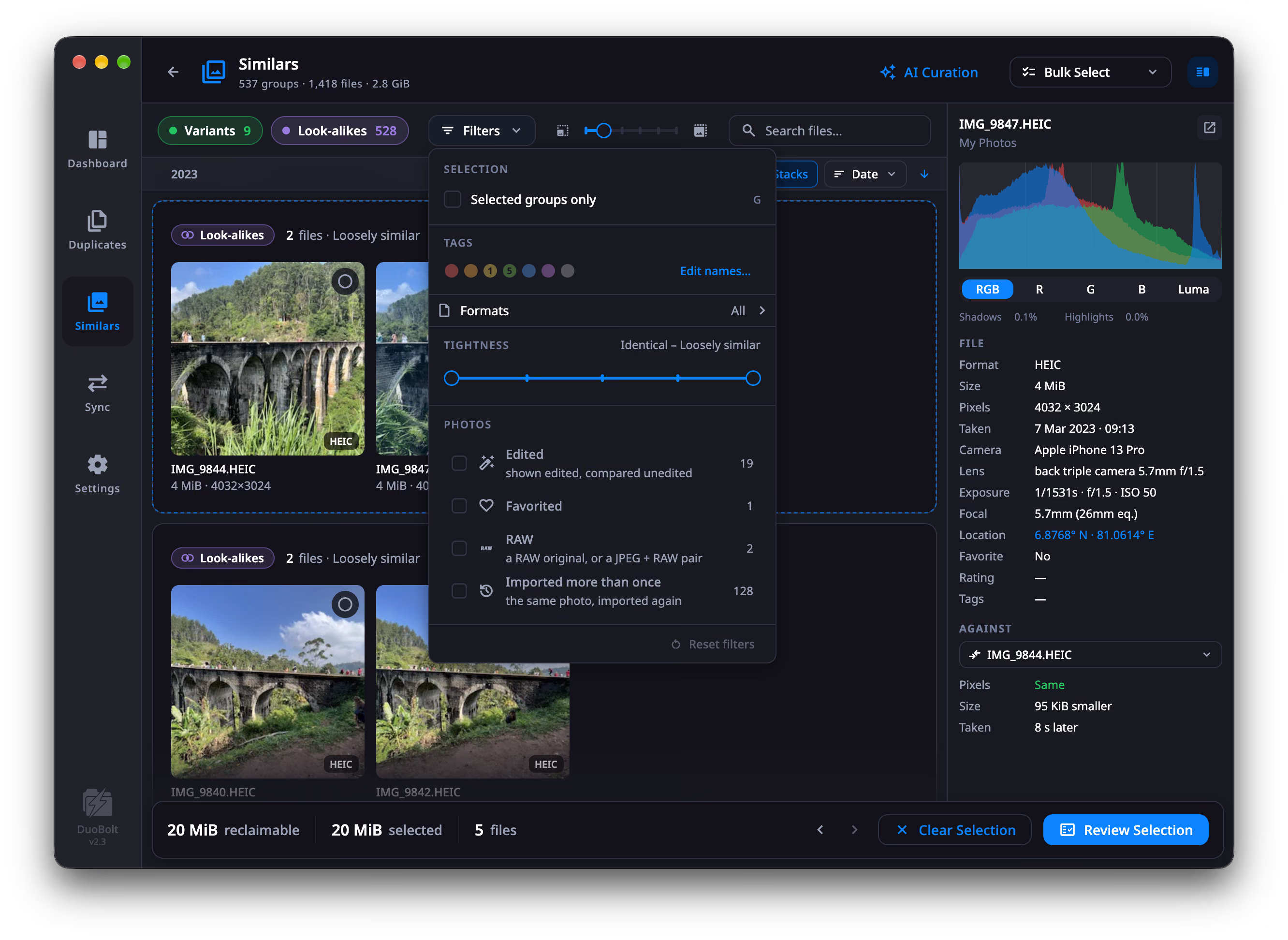Click Review Selection
1288x940 pixels.
pyautogui.click(x=1125, y=830)
